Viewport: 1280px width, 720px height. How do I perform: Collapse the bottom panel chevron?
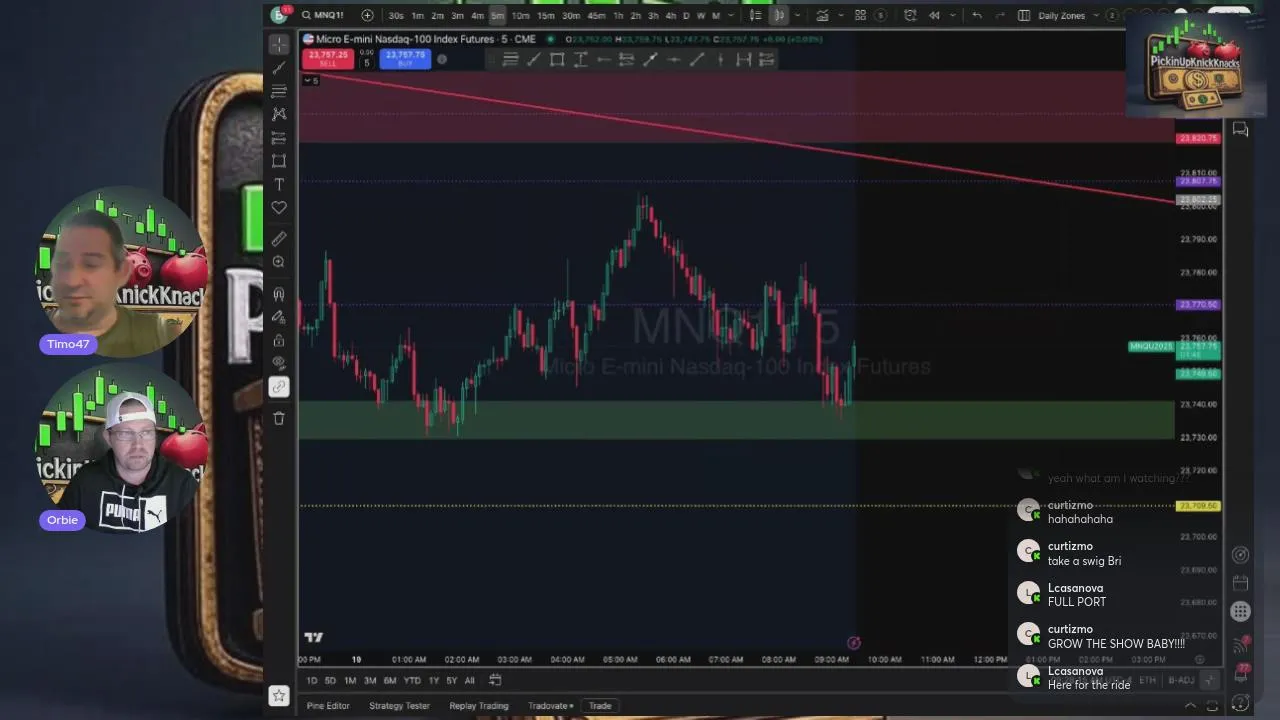[x=1191, y=706]
